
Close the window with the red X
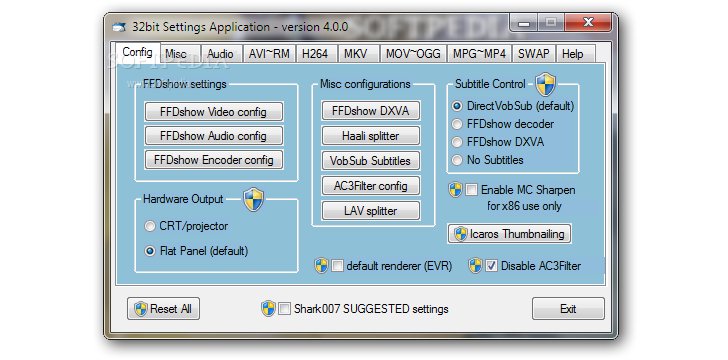[588, 22]
